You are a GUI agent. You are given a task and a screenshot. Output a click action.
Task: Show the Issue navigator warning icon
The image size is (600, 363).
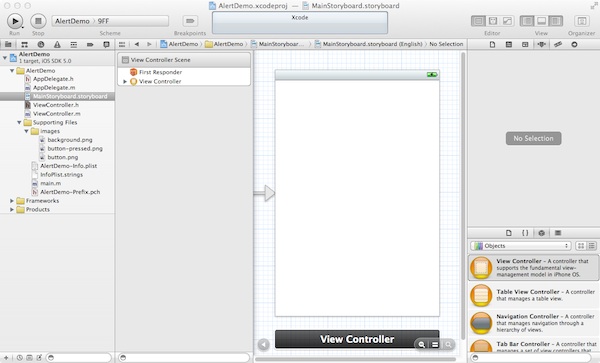point(57,44)
